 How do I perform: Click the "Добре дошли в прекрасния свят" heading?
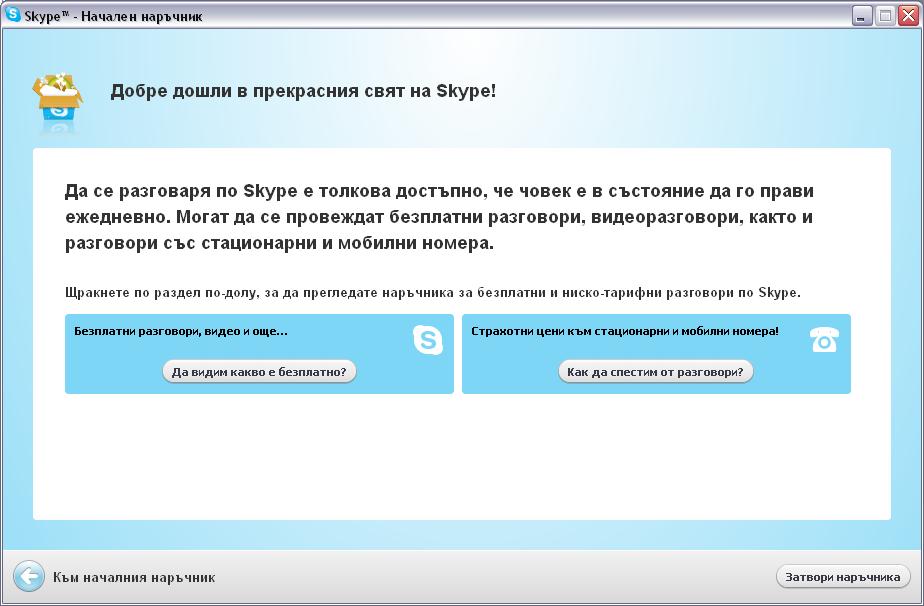pyautogui.click(x=303, y=91)
